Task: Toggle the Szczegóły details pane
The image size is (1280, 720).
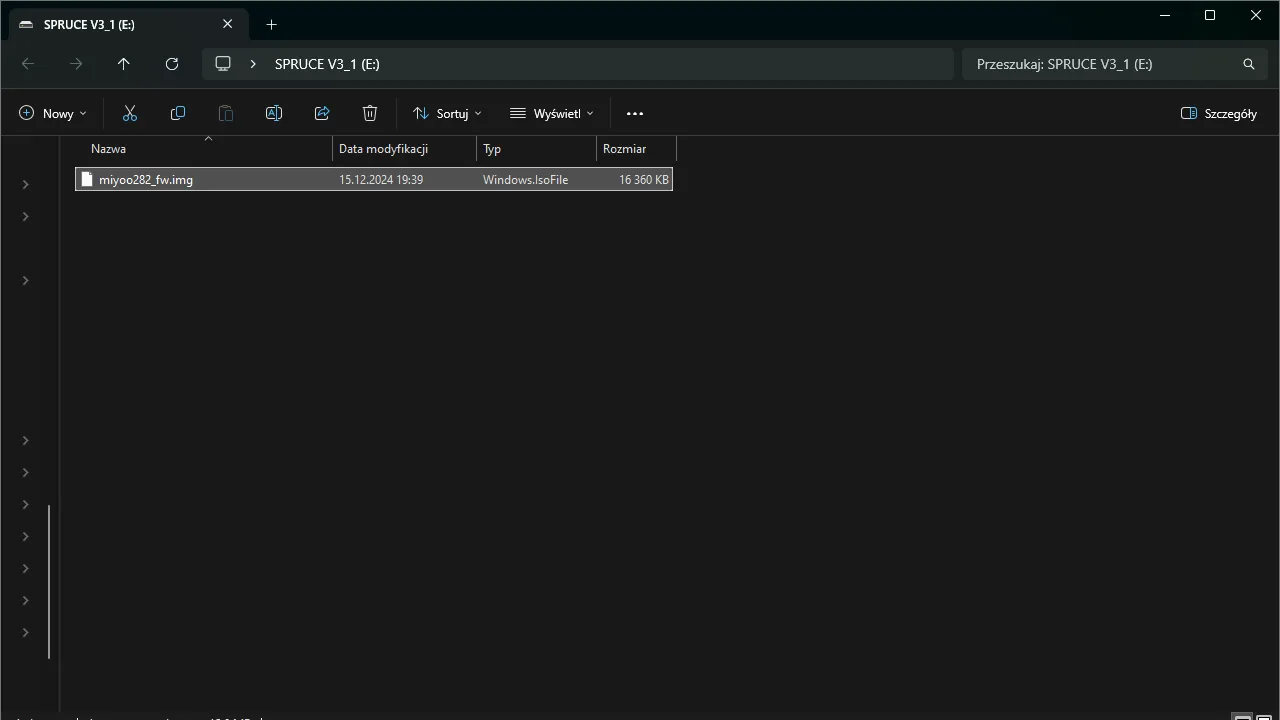Action: tap(1219, 113)
